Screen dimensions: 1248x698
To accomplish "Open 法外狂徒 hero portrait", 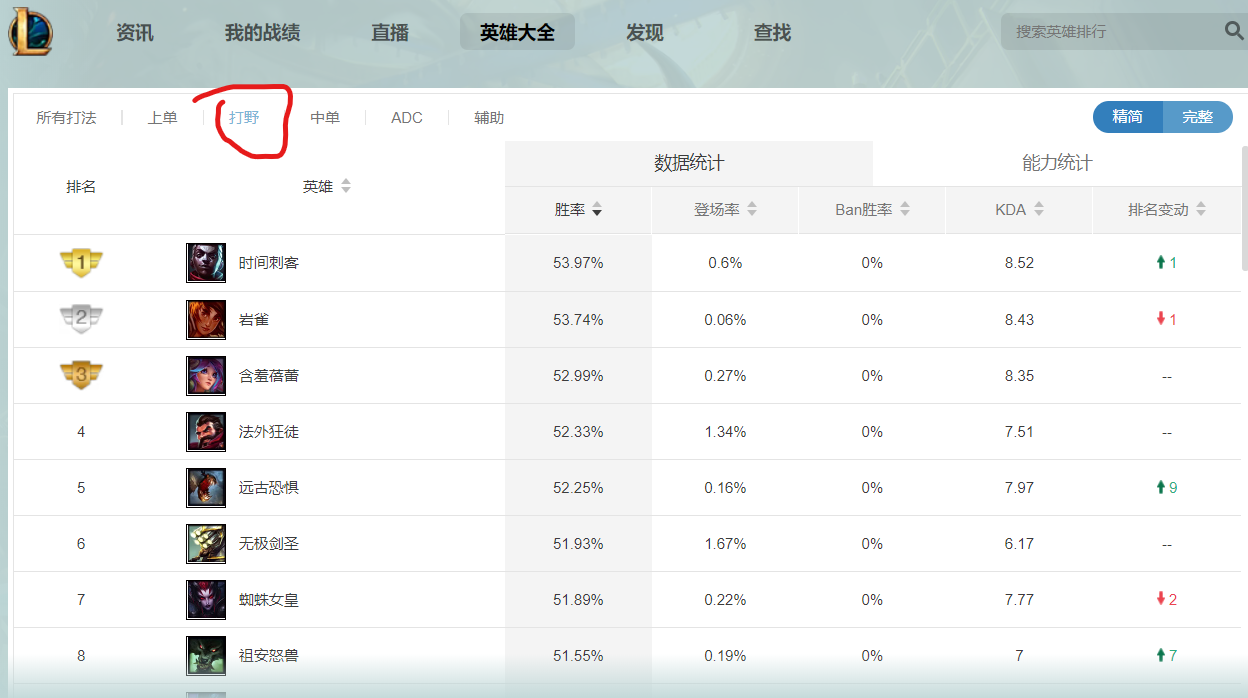I will tap(206, 432).
